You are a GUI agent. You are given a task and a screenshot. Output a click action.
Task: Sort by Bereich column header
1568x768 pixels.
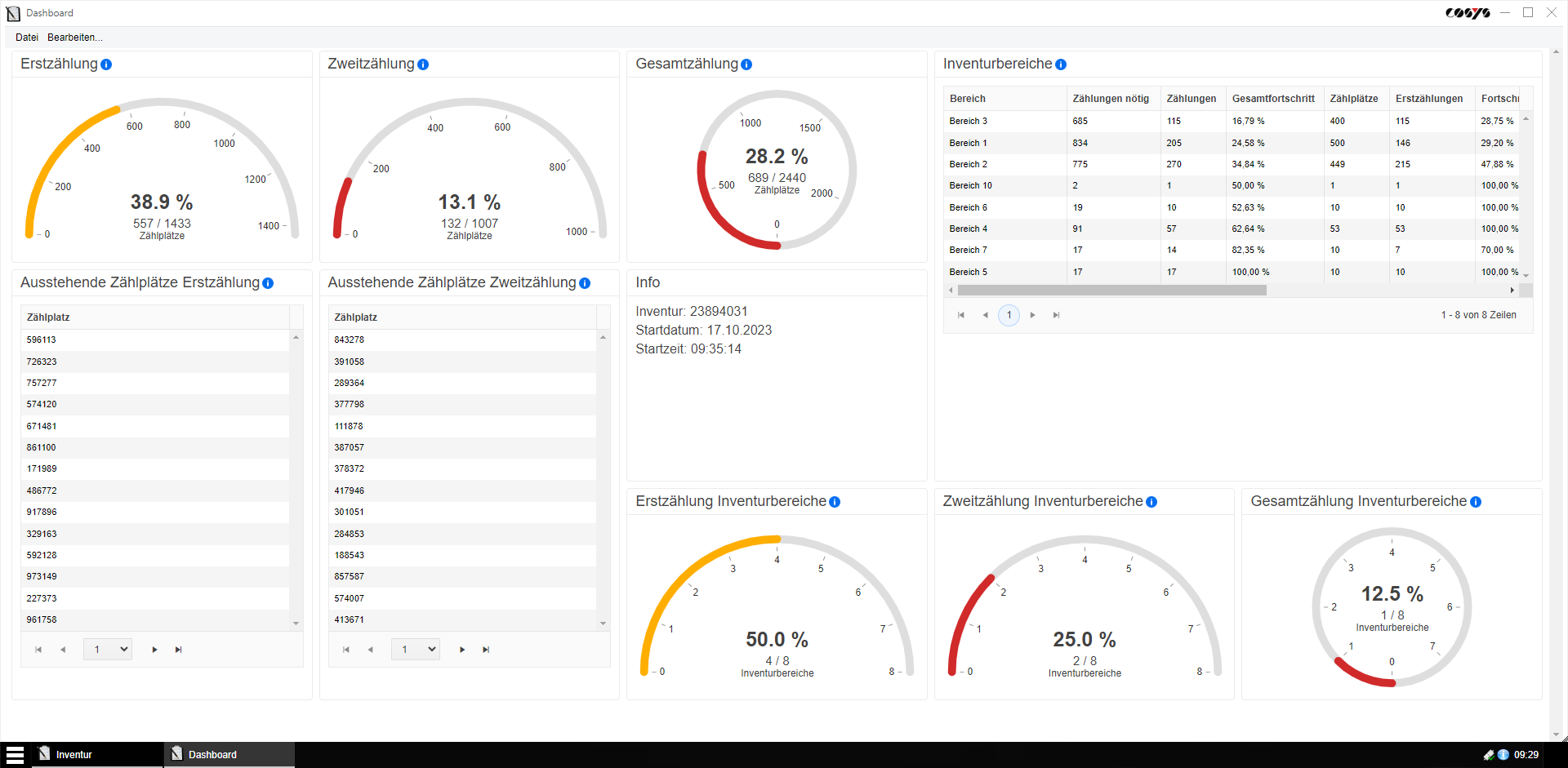pos(1004,99)
